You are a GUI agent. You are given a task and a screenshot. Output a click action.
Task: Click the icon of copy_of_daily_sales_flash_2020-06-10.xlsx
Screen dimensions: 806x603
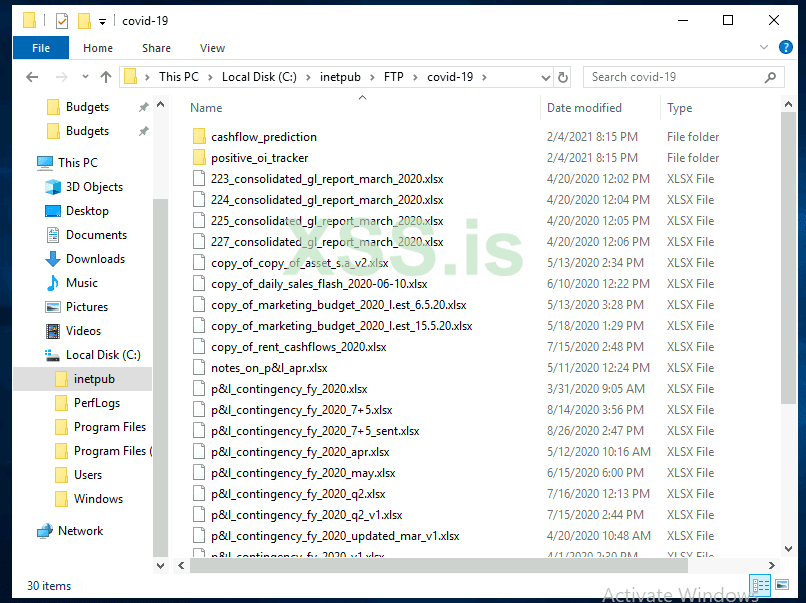point(199,284)
